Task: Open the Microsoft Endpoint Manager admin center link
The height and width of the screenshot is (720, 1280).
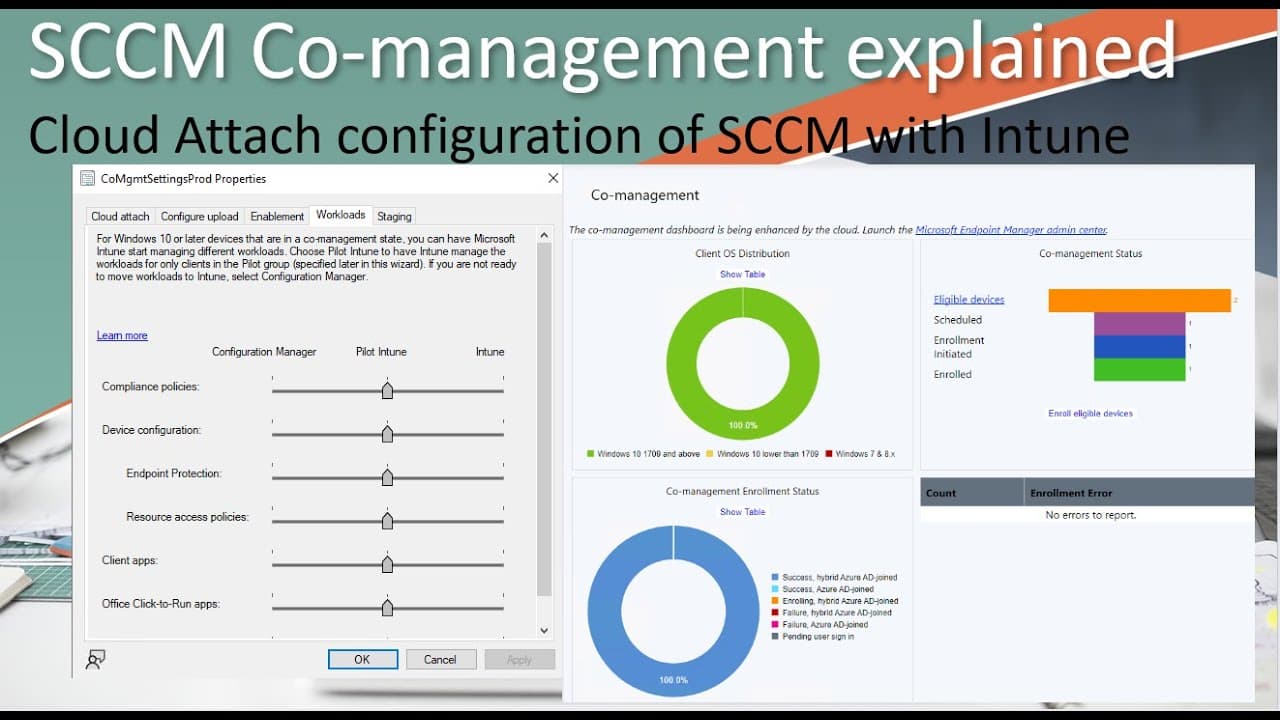Action: (x=1011, y=230)
